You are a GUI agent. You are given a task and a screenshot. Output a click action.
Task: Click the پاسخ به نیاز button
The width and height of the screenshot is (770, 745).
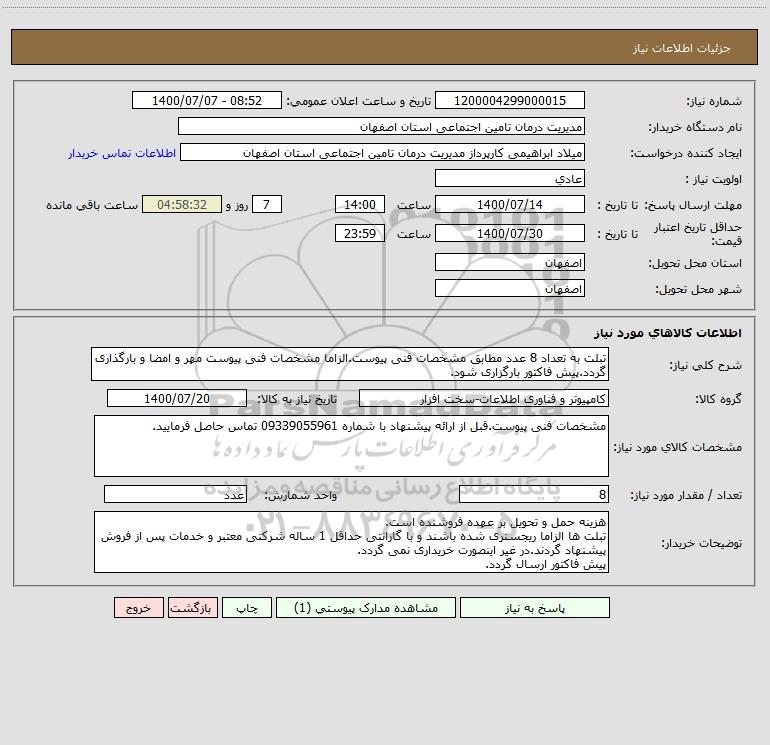tap(535, 607)
